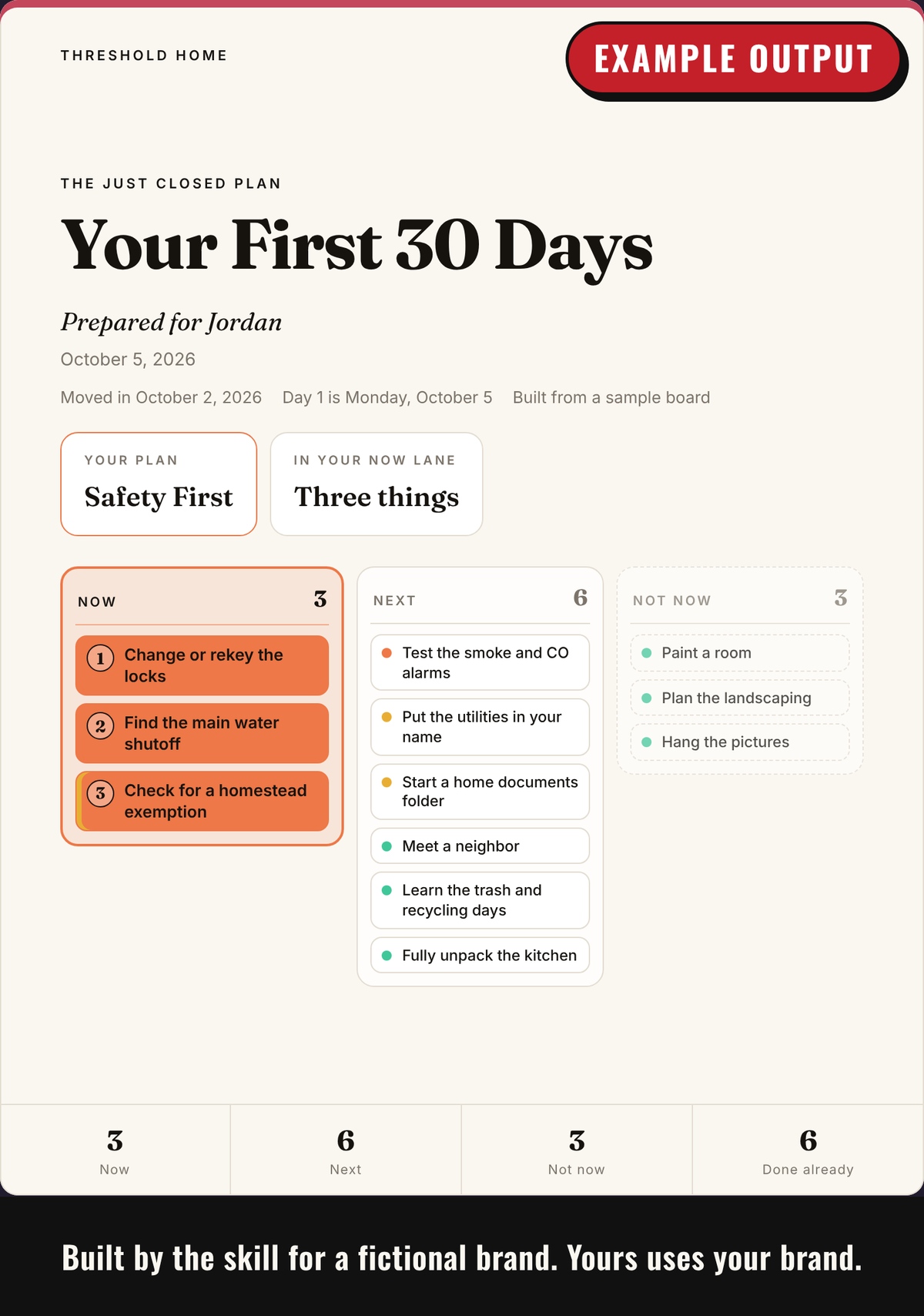Click yellow dot next to utilities task

tap(387, 717)
